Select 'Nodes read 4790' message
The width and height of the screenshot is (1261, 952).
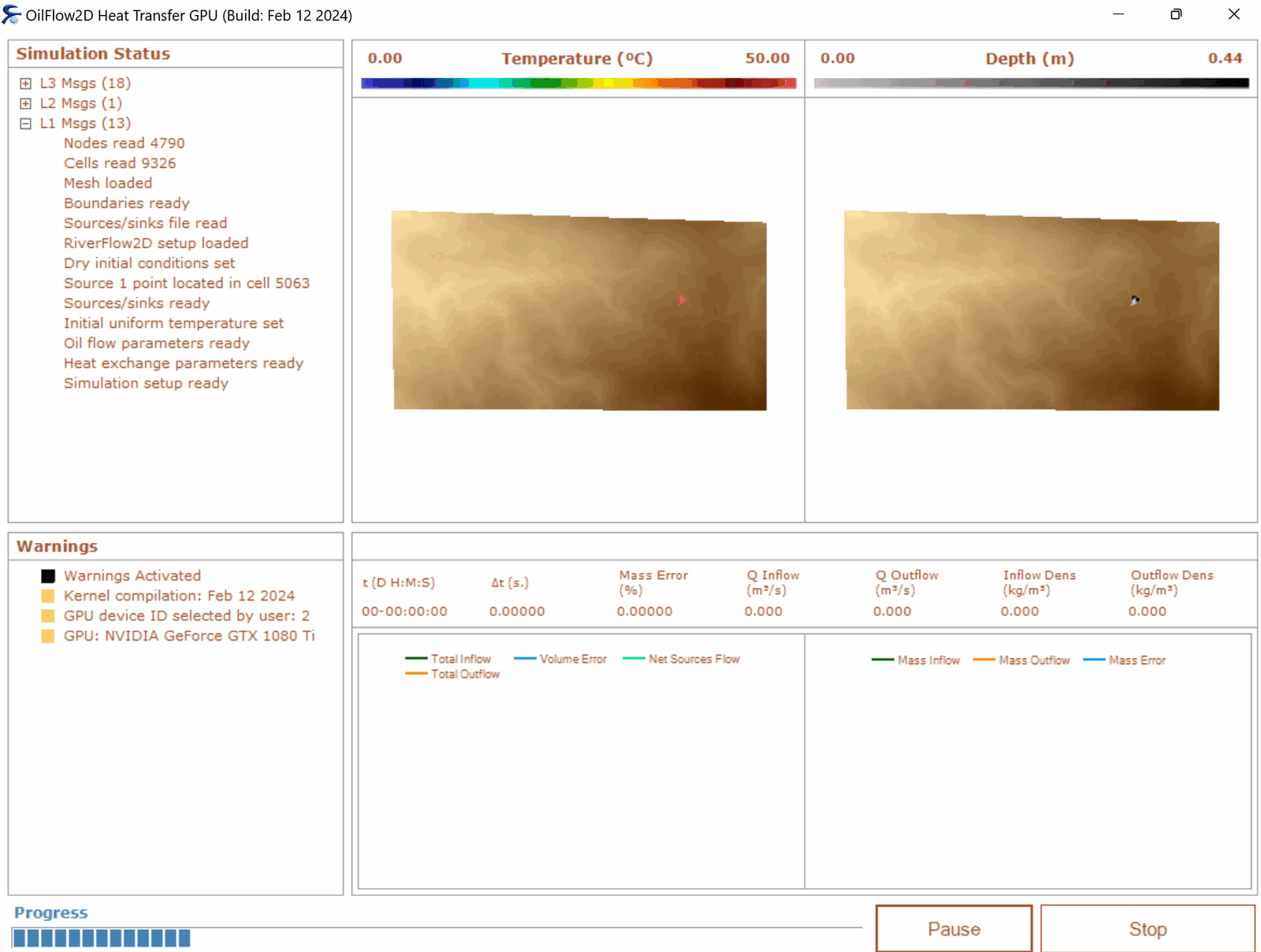point(125,143)
